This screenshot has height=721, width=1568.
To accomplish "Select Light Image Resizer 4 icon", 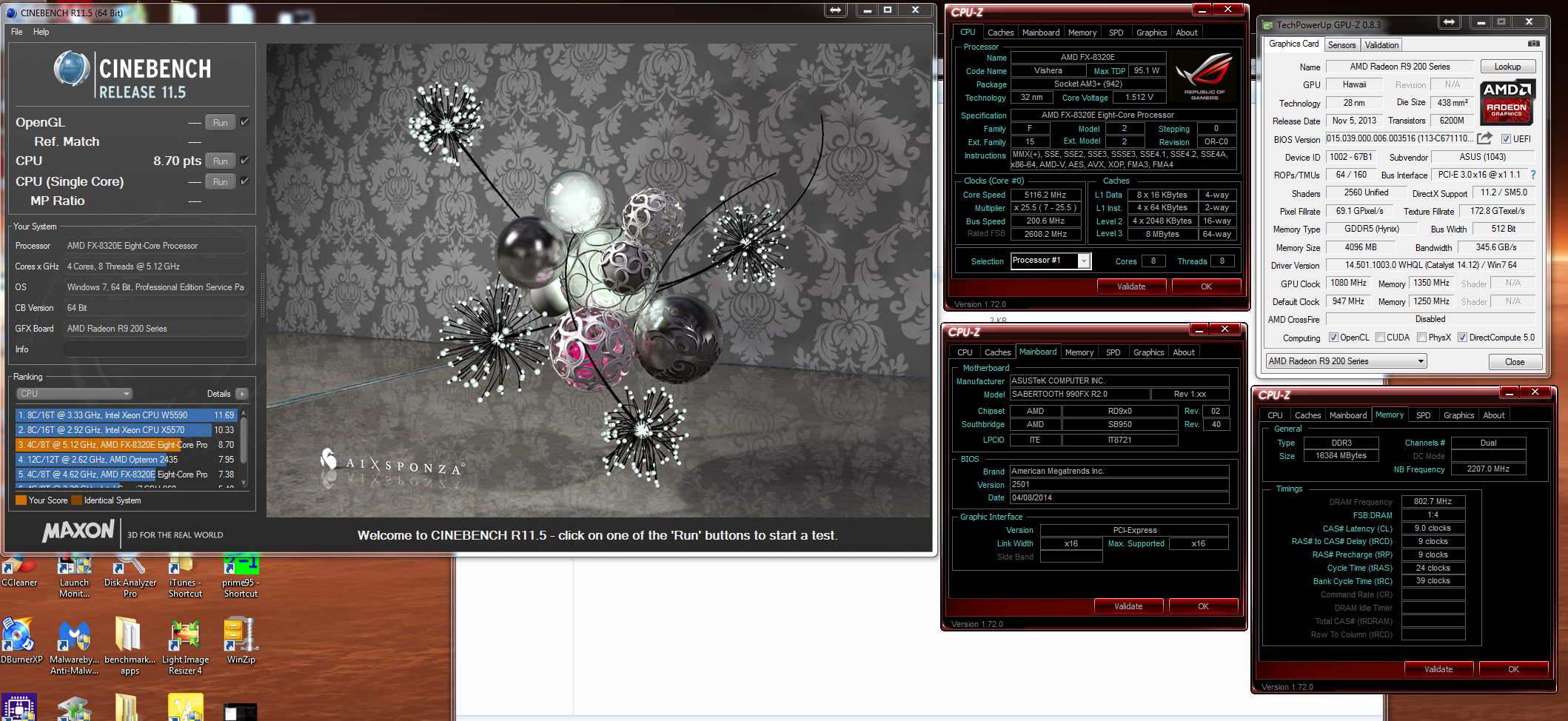I will tap(185, 647).
